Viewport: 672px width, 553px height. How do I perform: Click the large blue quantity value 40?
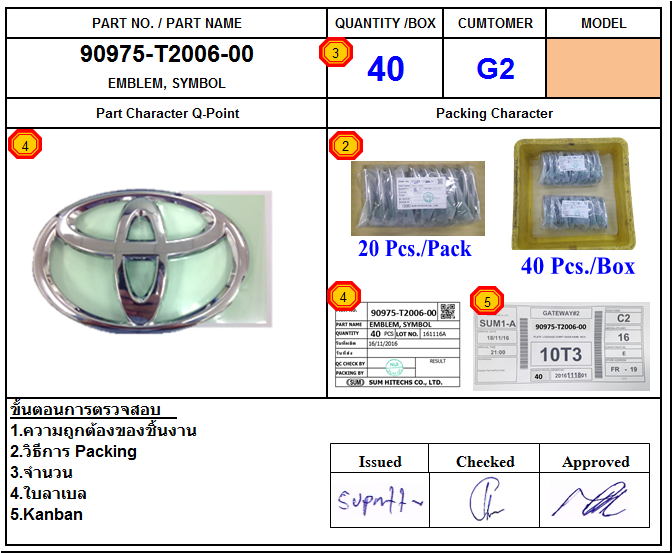pyautogui.click(x=386, y=69)
